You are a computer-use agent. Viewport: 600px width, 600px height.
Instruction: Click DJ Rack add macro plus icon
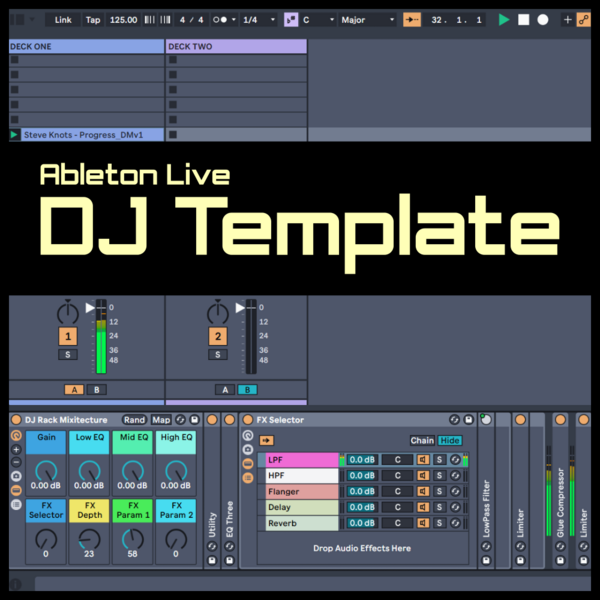(x=16, y=450)
